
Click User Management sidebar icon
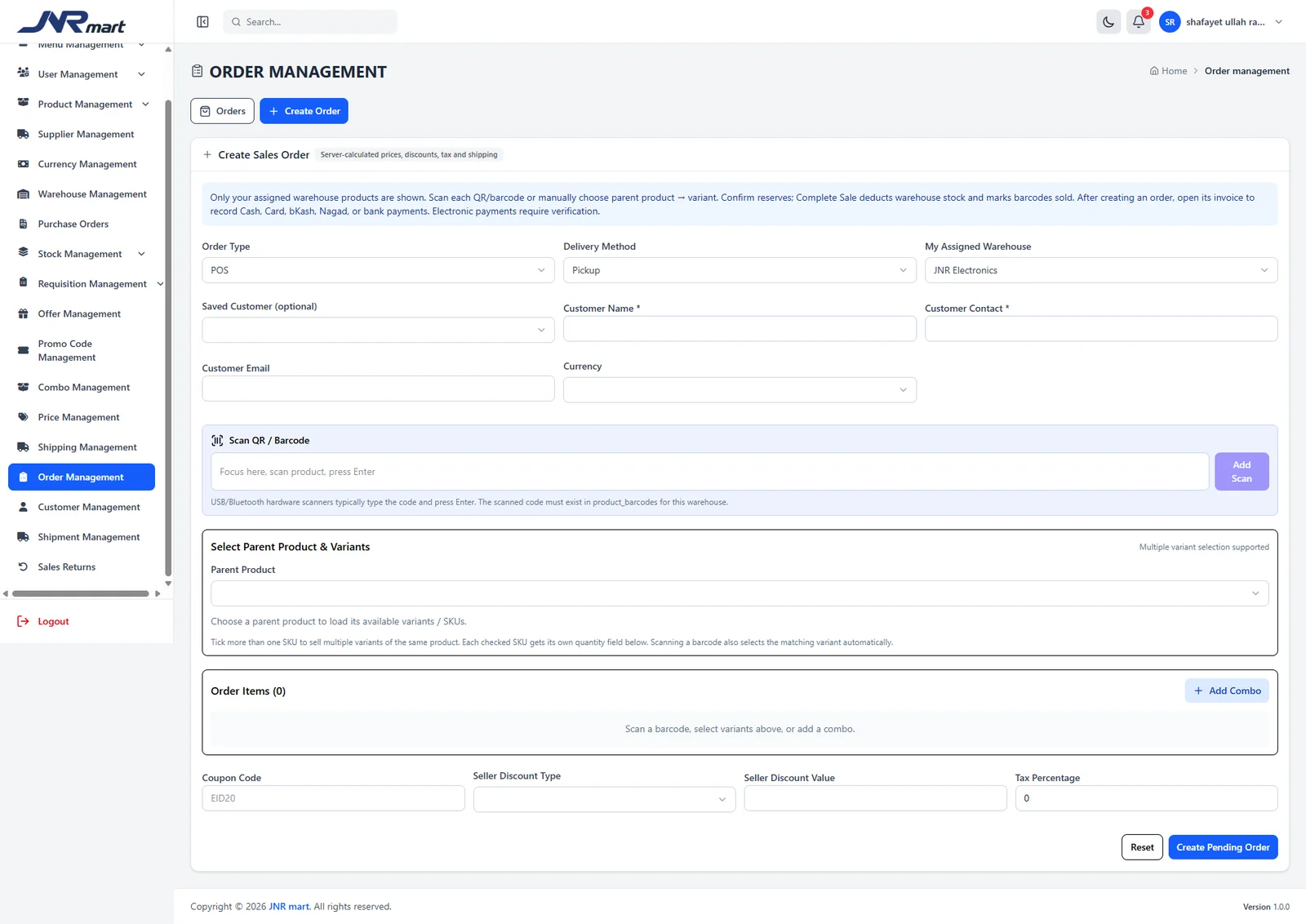[x=23, y=73]
